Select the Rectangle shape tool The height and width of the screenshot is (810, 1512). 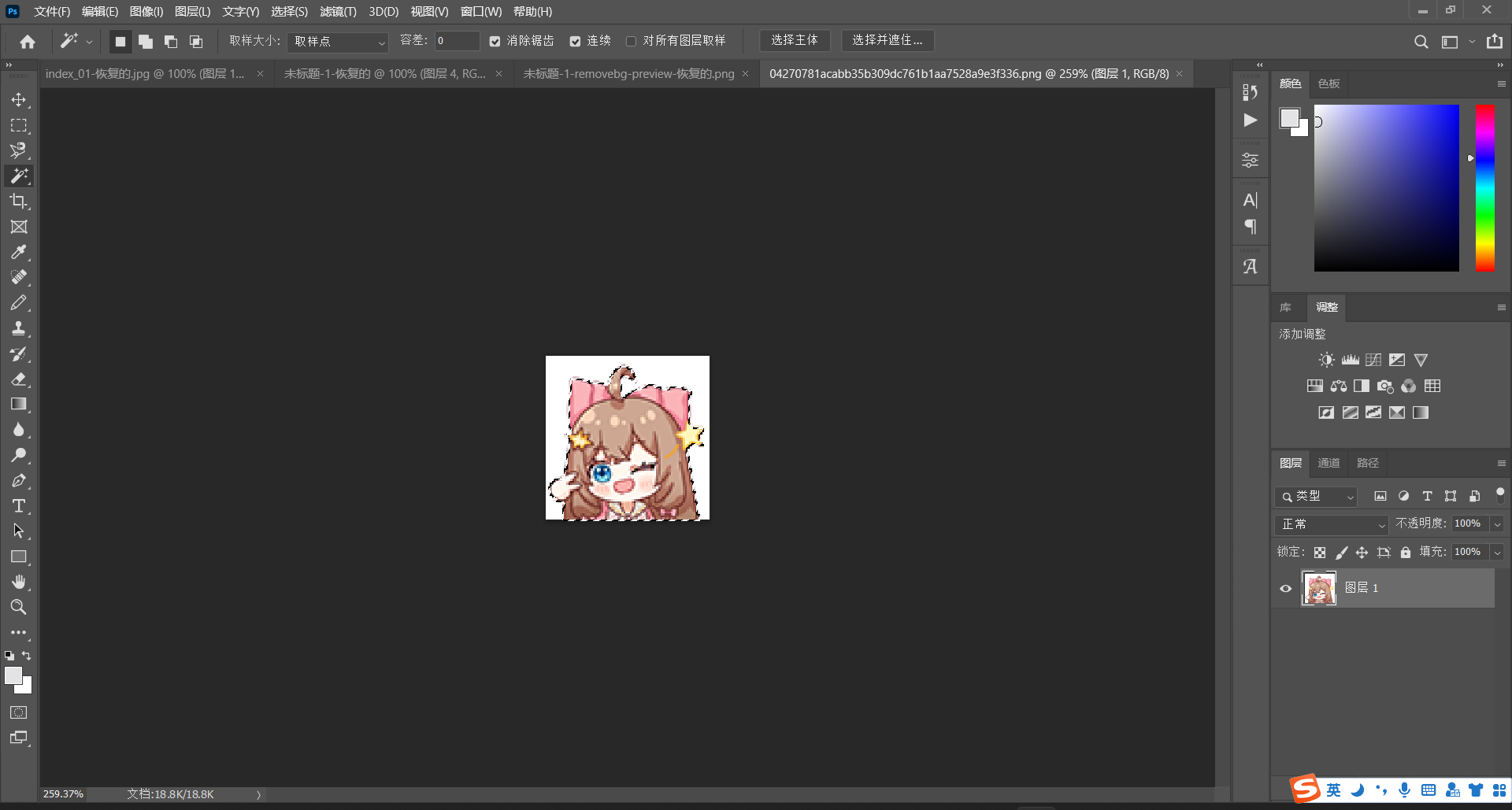pos(19,557)
